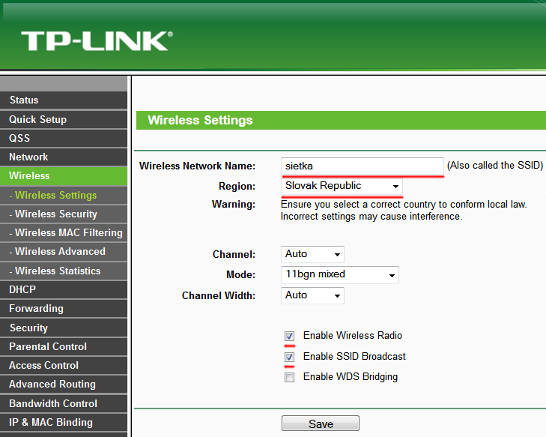Toggle Enable SSID Broadcast checkbox
The image size is (546, 437).
point(289,357)
